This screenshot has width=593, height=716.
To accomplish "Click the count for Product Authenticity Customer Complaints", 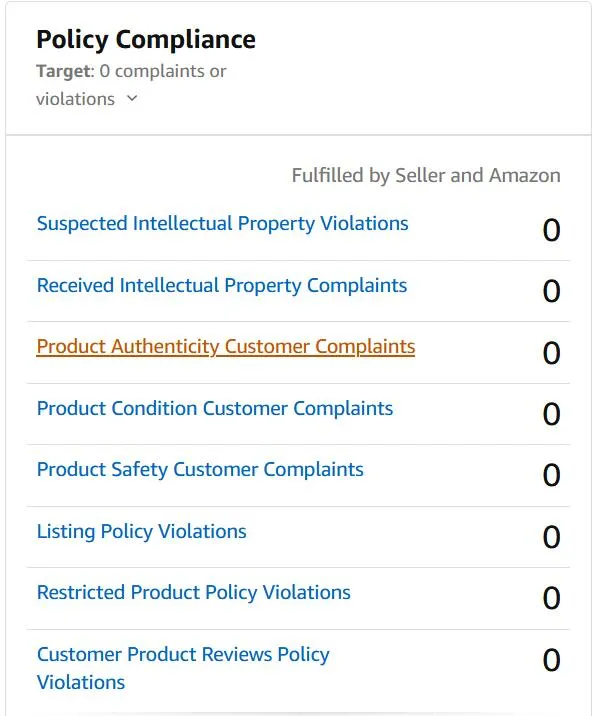I will tap(551, 353).
